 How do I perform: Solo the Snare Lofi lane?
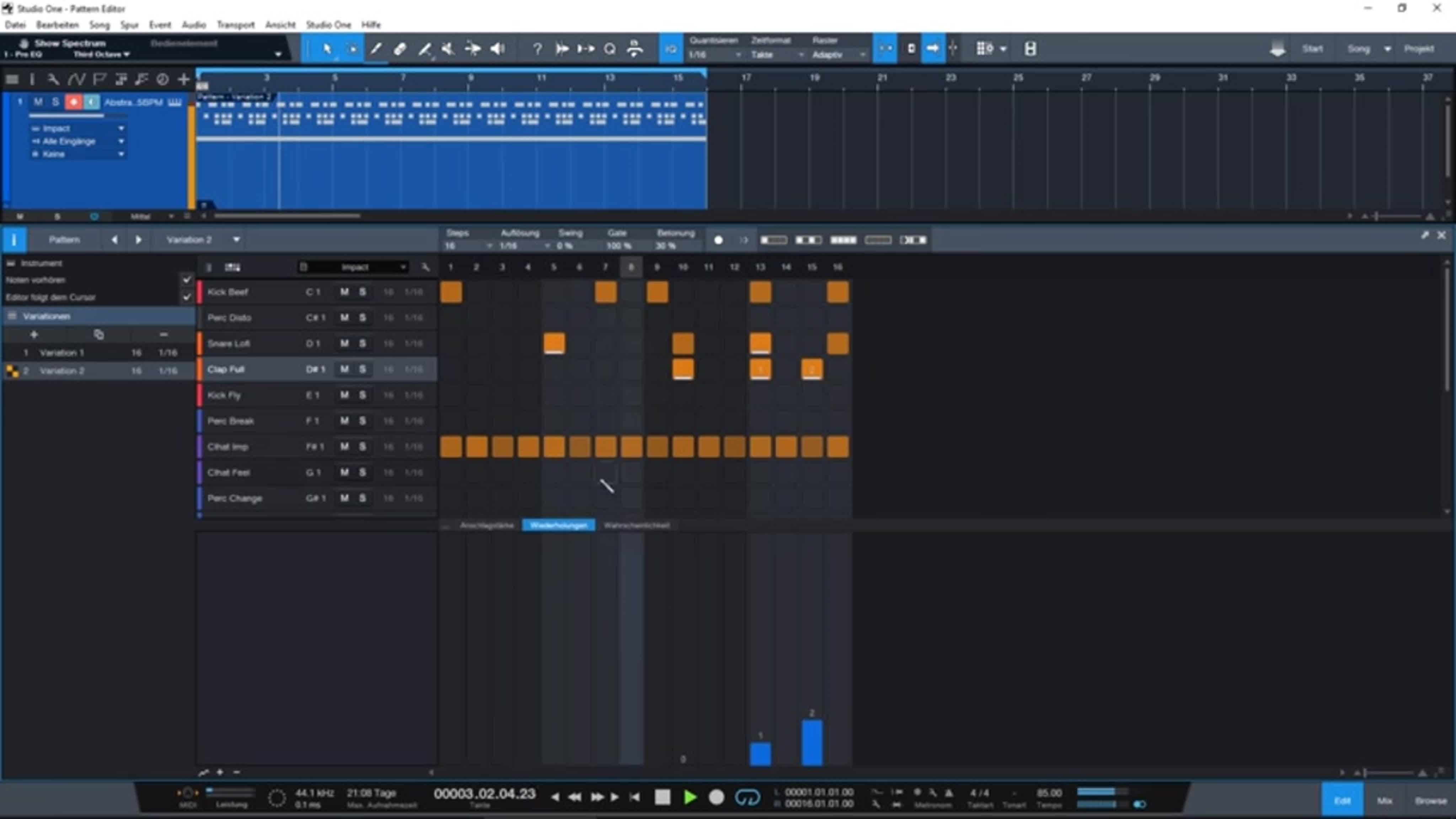tap(363, 343)
